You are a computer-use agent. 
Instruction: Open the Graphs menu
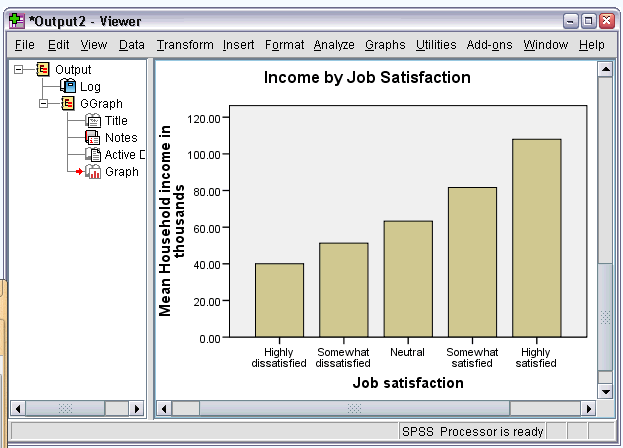(385, 45)
